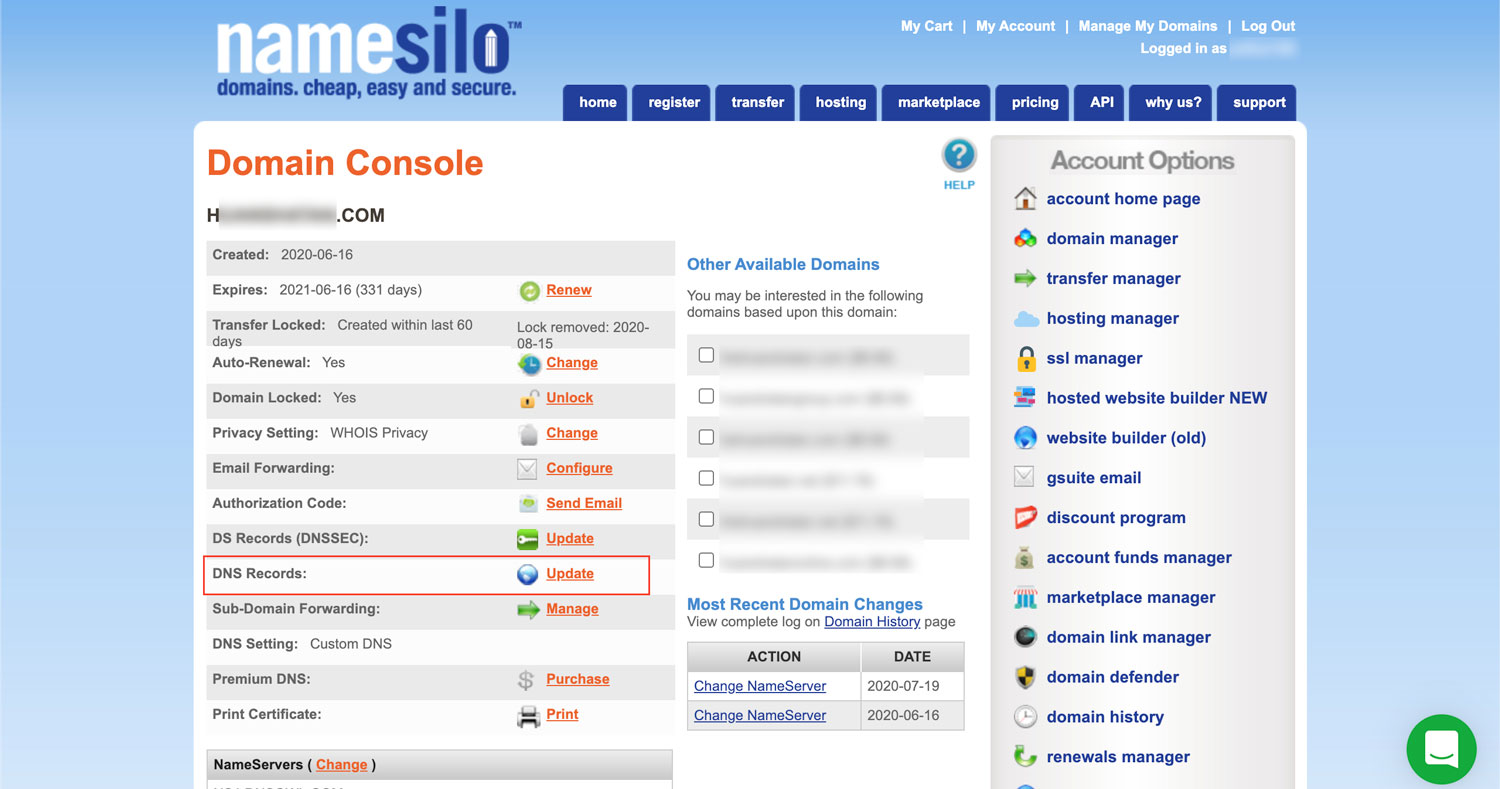Open the transfer navigation tab
Screen dimensions: 1500x789
757,102
